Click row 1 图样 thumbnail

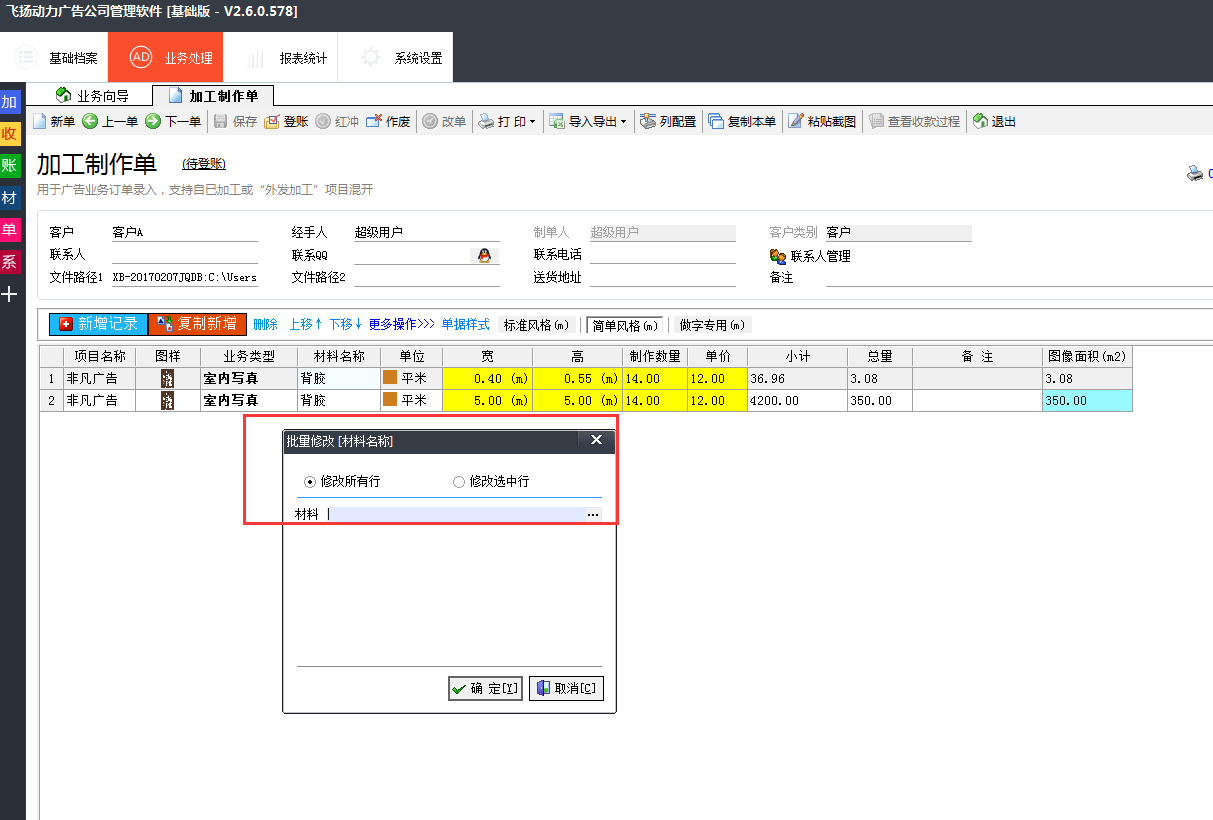(168, 379)
